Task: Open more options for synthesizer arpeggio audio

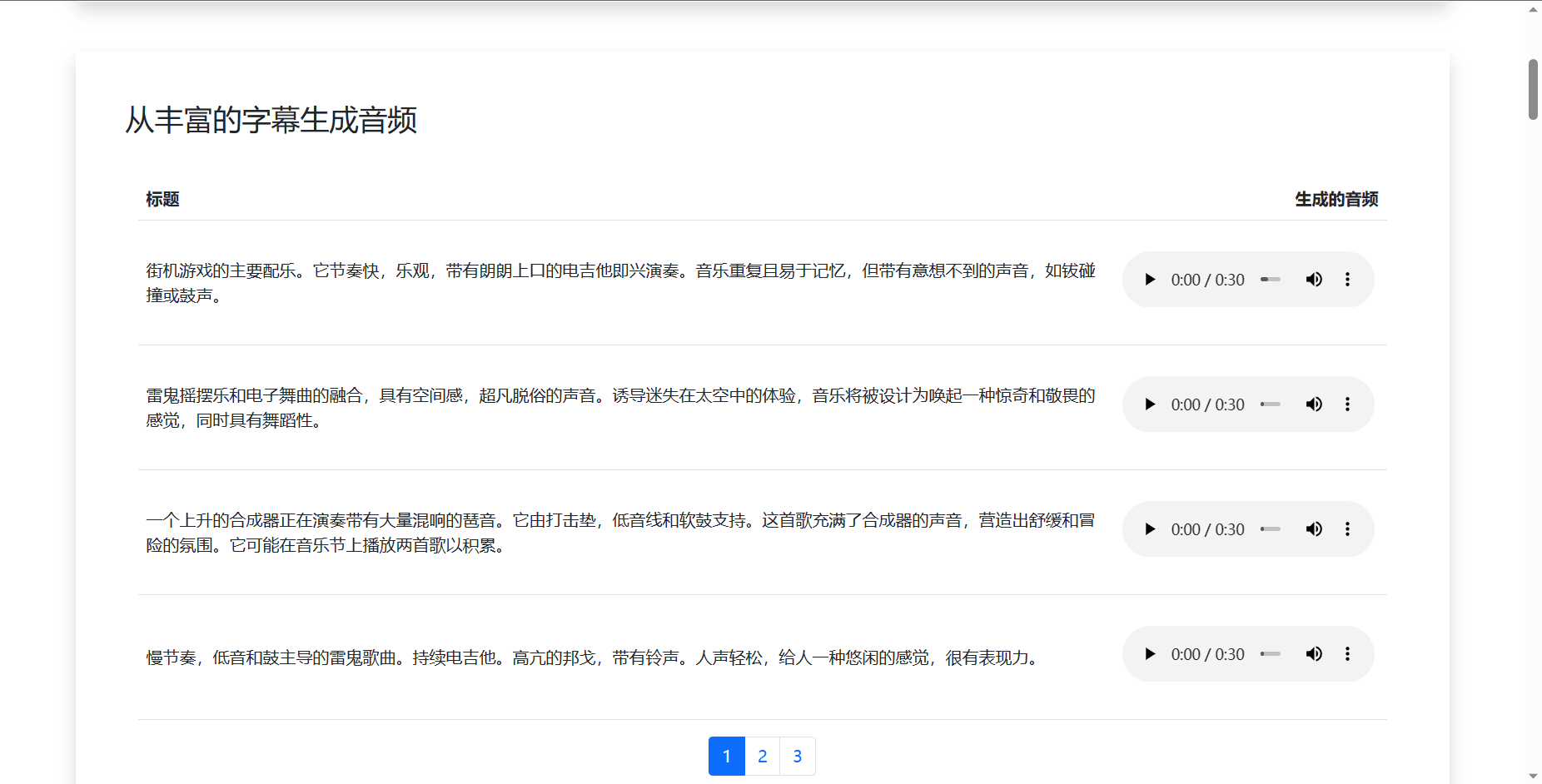Action: tap(1347, 529)
